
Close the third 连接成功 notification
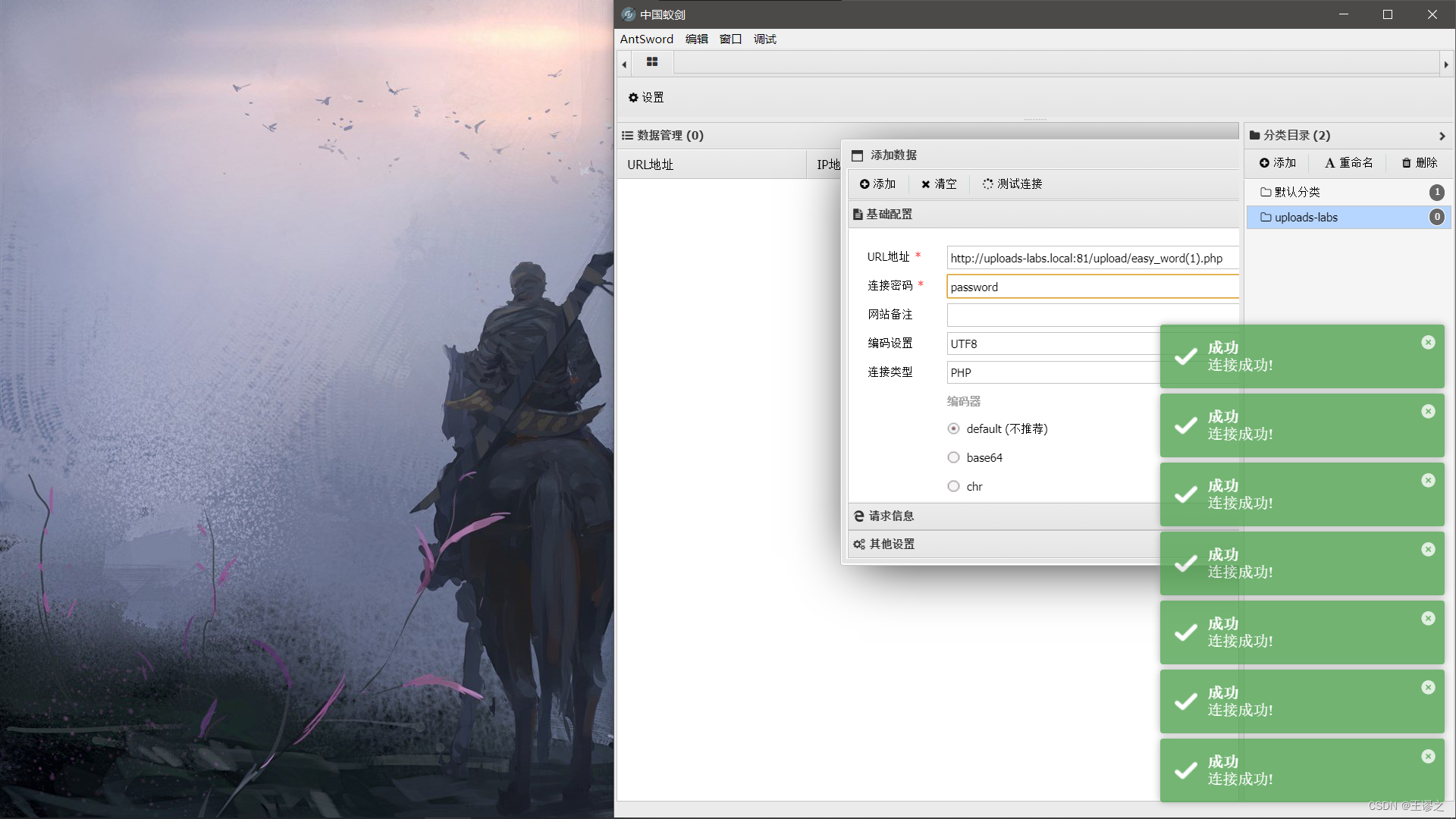point(1428,481)
